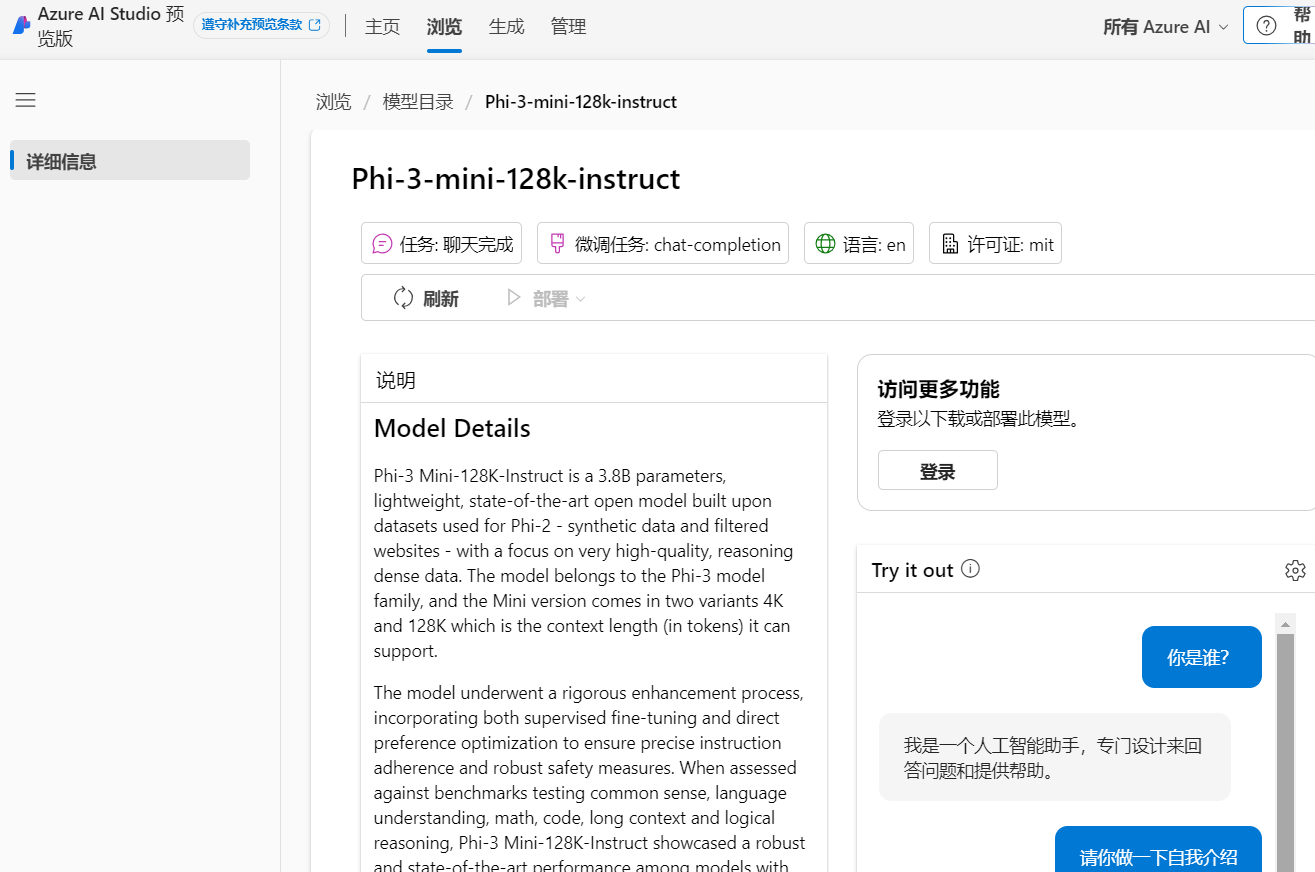Screen dimensions: 1315x872
Task: Click external link icon in preview terms
Action: [x=315, y=25]
